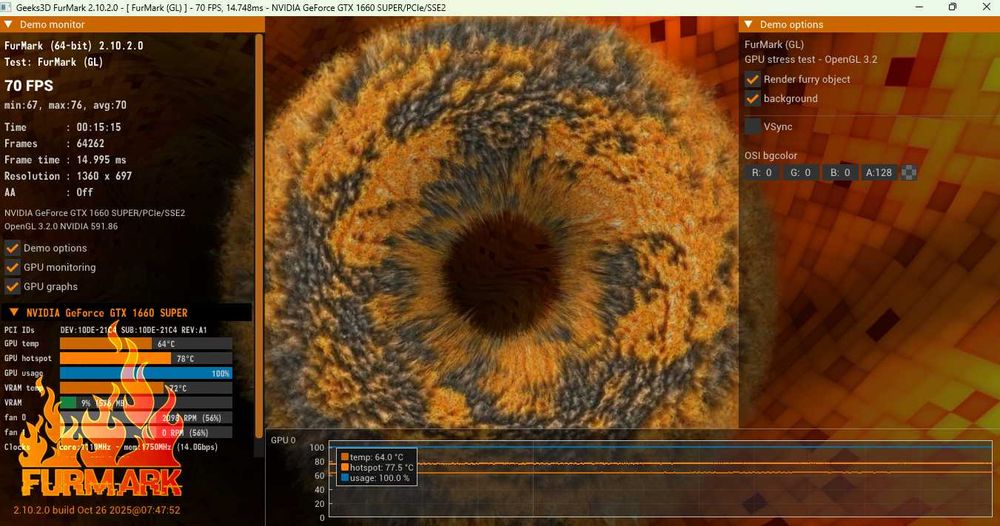Enable the VSync checkbox
Viewport: 1000px width, 526px height.
click(753, 126)
